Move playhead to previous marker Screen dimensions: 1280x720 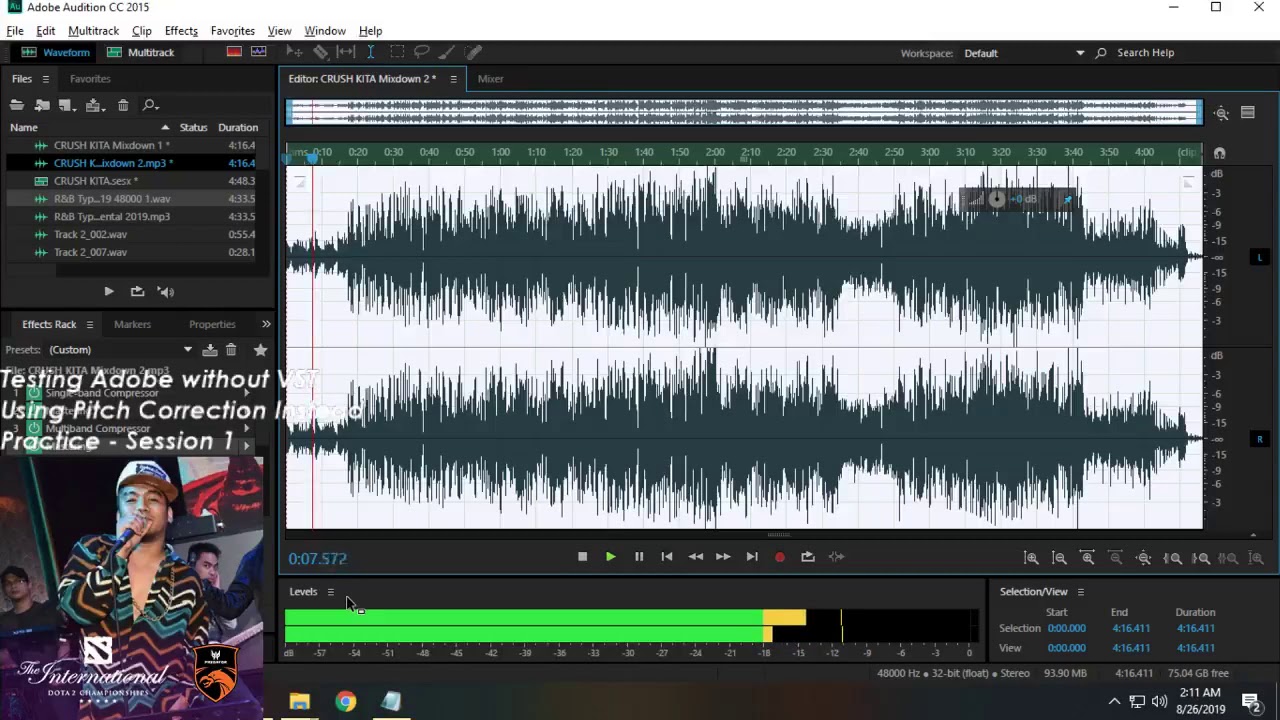click(667, 557)
